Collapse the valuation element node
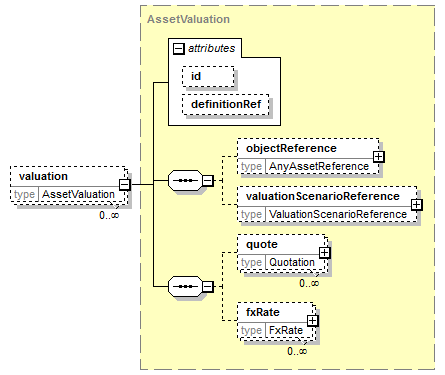445x375 pixels. 125,184
